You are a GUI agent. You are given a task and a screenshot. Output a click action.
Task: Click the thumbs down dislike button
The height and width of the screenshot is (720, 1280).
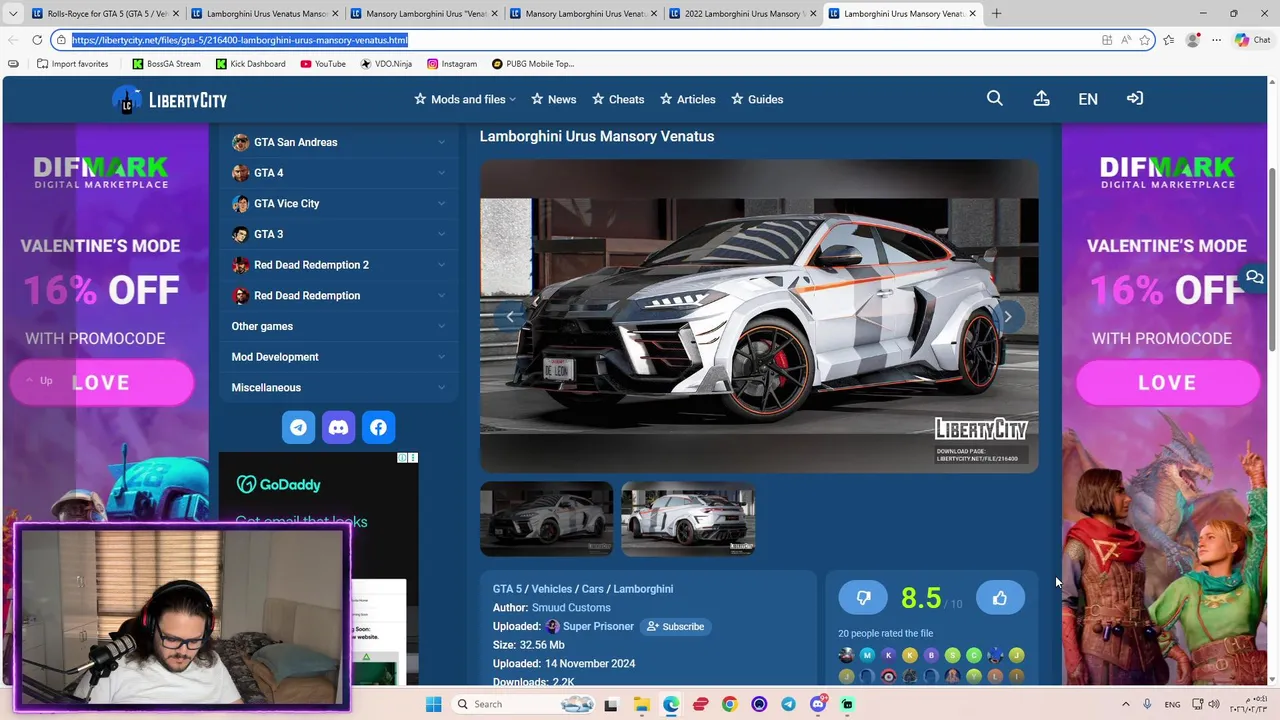(863, 598)
